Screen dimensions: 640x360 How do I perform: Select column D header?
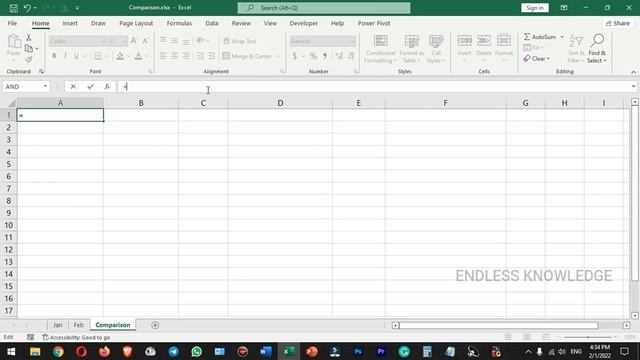[x=280, y=103]
